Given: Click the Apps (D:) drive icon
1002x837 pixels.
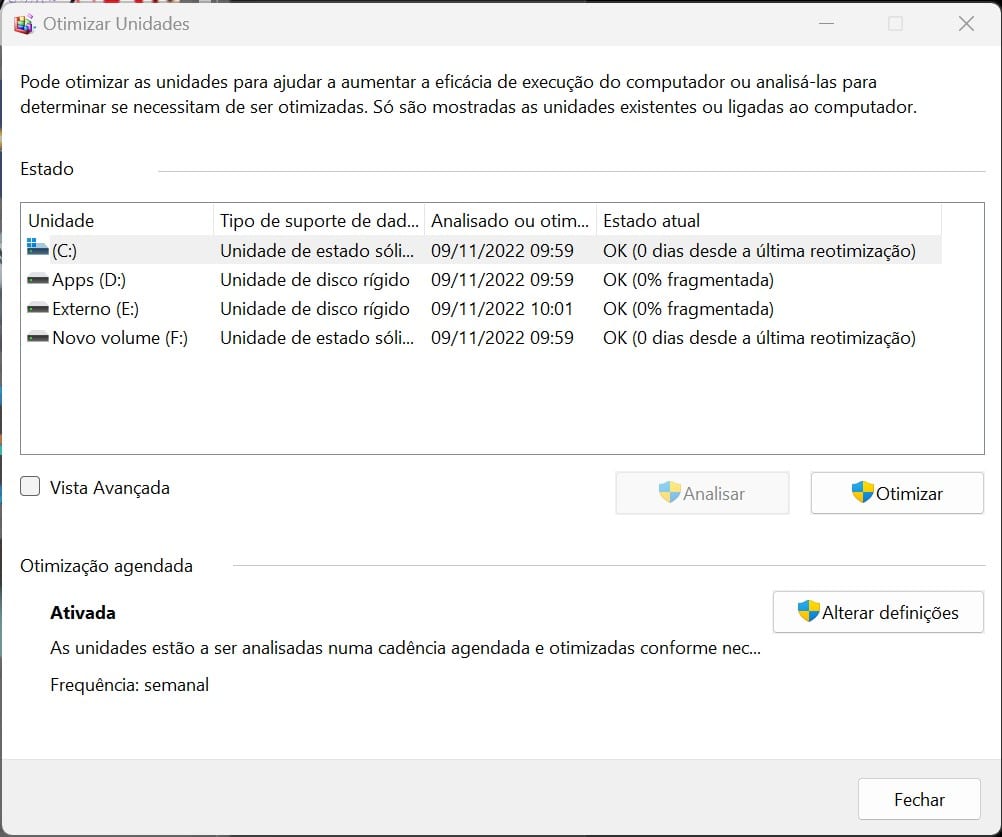Looking at the screenshot, I should coord(38,280).
